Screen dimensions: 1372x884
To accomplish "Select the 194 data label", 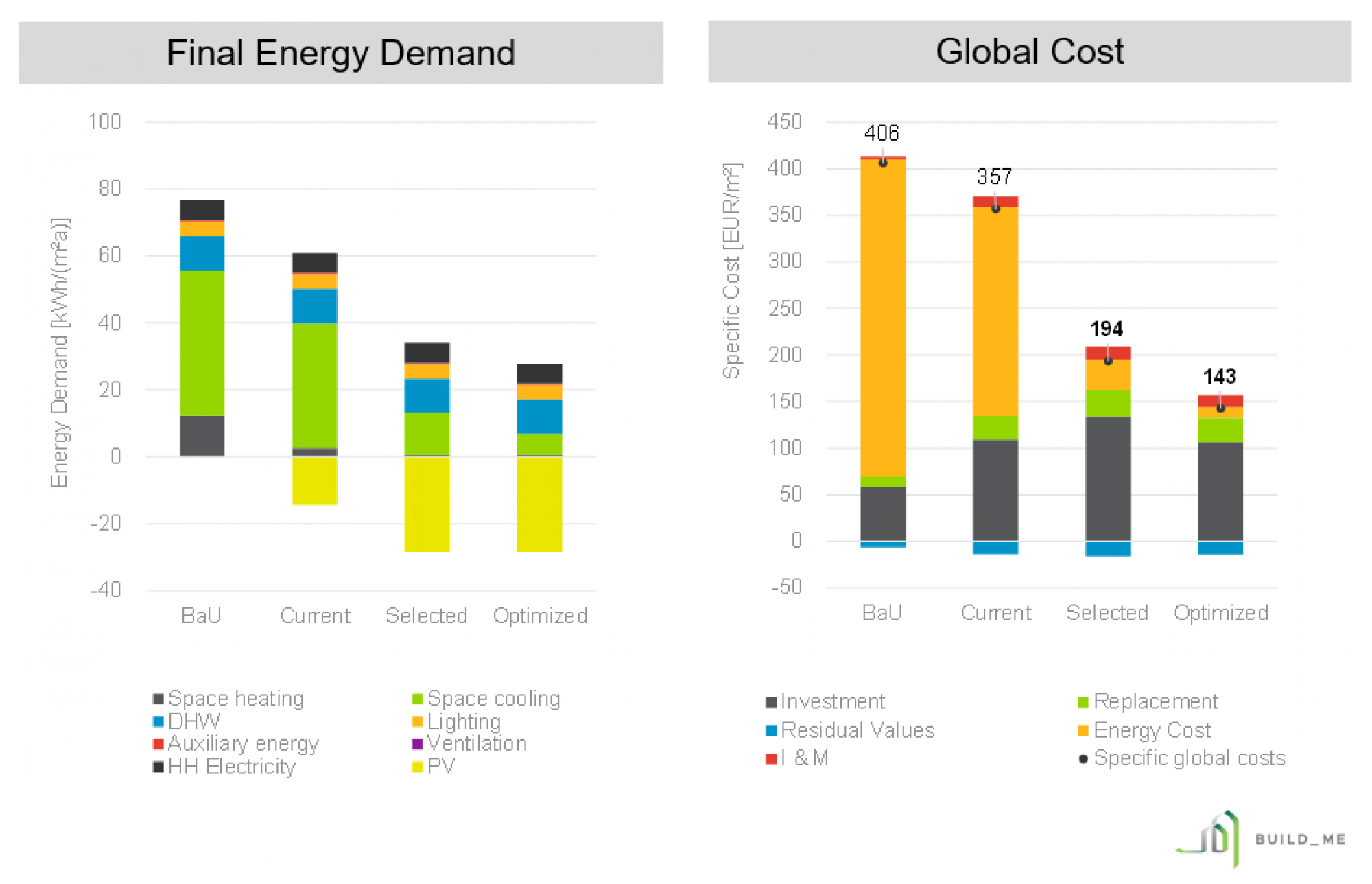I will click(1107, 329).
